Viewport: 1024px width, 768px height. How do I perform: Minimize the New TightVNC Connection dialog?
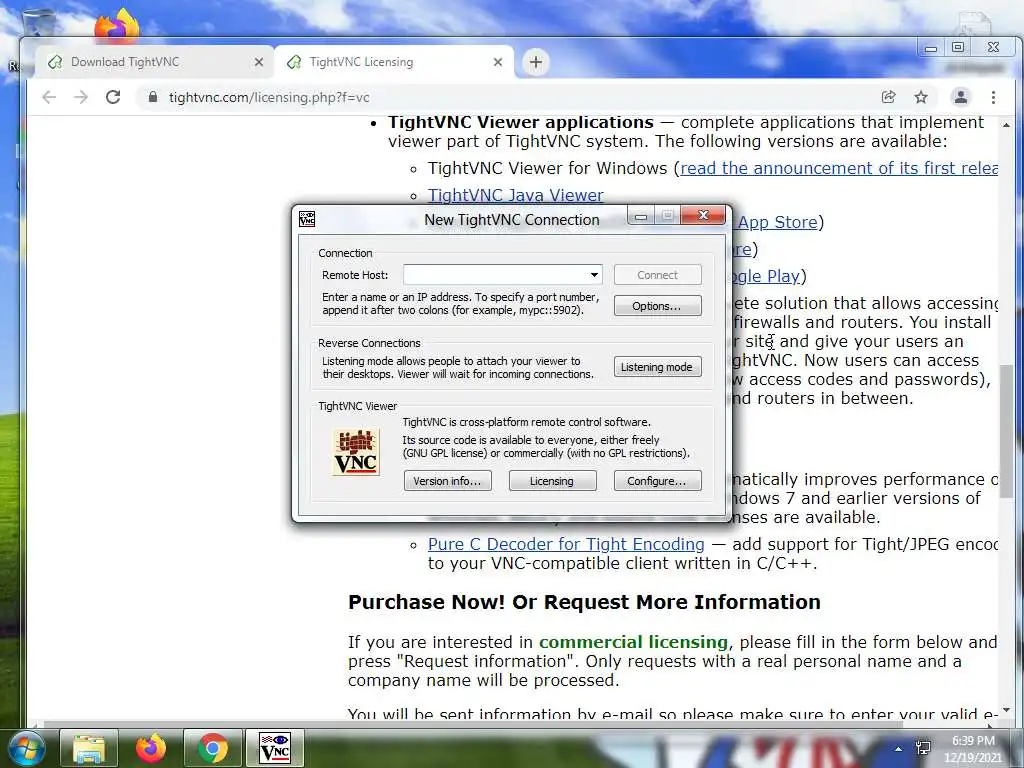(641, 216)
